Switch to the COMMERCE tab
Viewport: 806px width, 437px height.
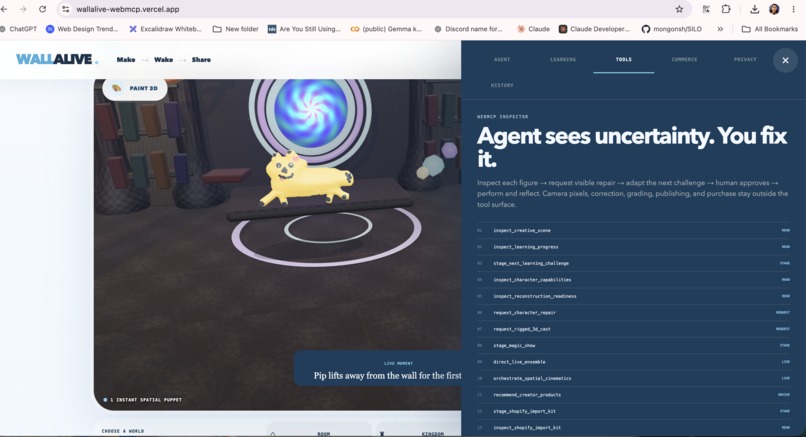pos(684,60)
